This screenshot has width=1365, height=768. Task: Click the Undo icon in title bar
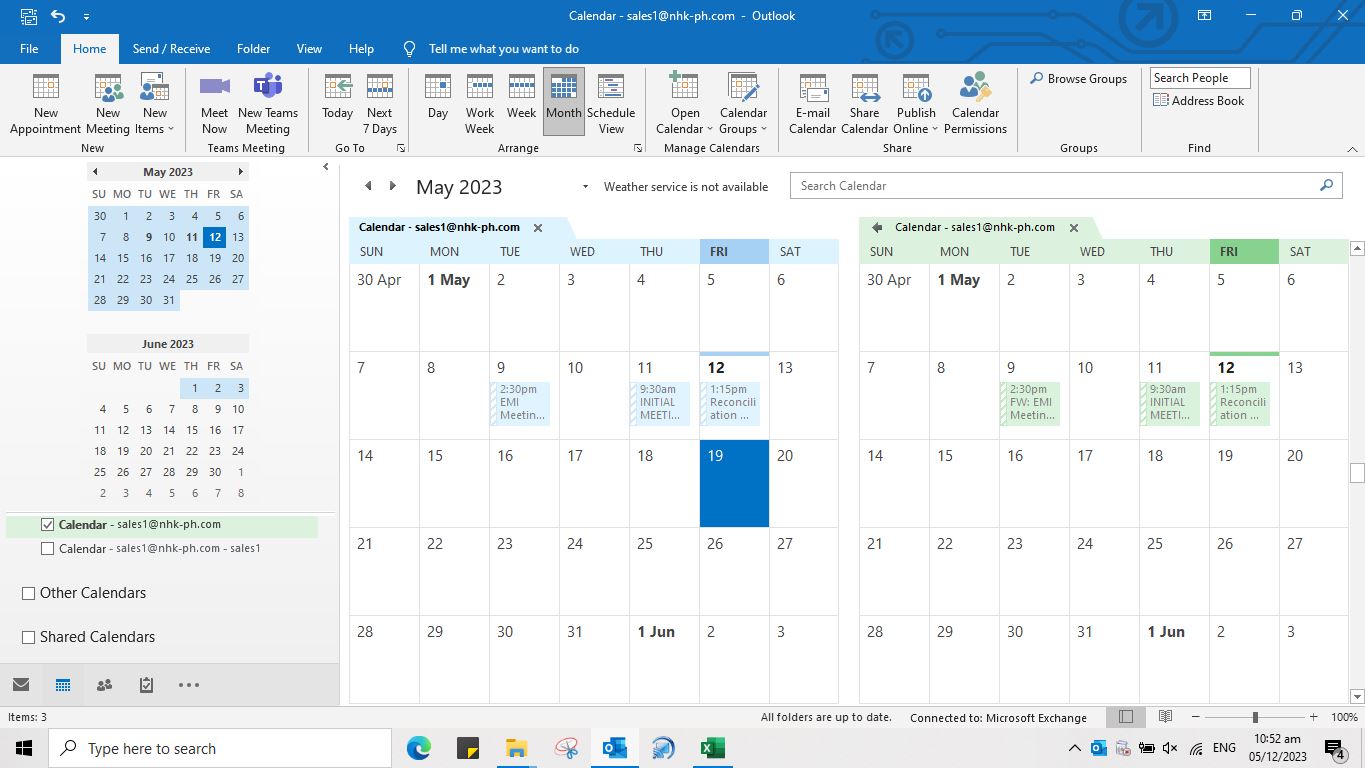[58, 16]
